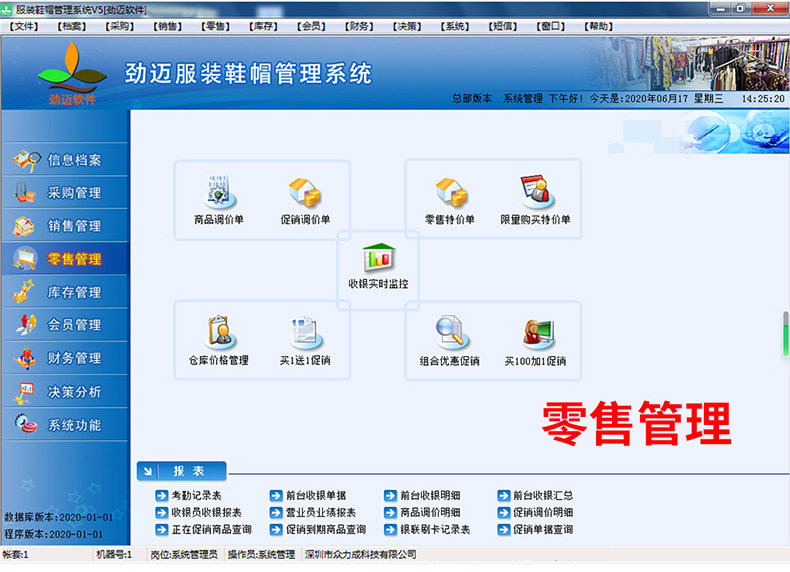Open the 库存 menu
This screenshot has height=572, width=790.
(x=264, y=26)
